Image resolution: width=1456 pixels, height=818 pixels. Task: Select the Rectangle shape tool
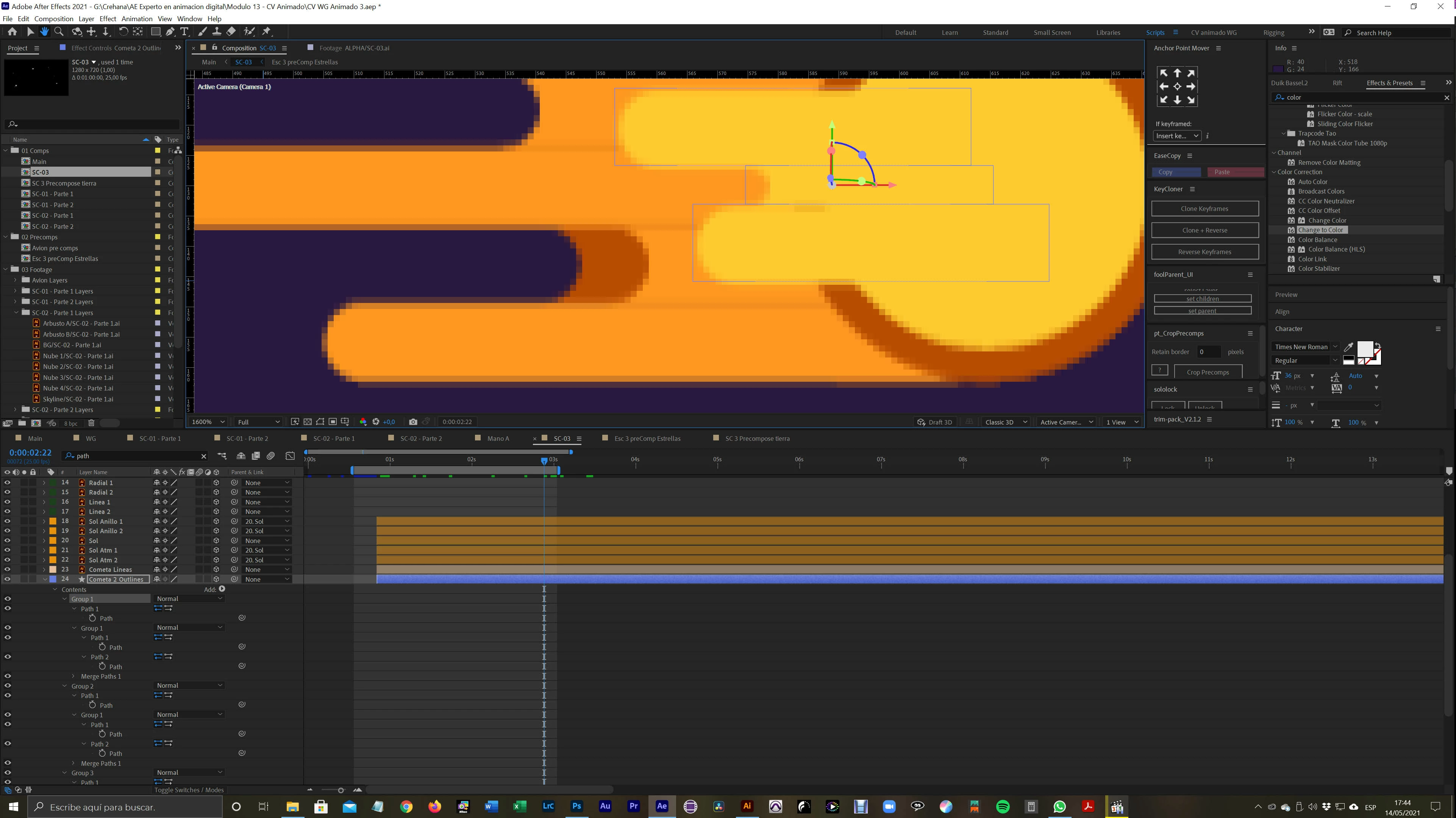[x=155, y=32]
